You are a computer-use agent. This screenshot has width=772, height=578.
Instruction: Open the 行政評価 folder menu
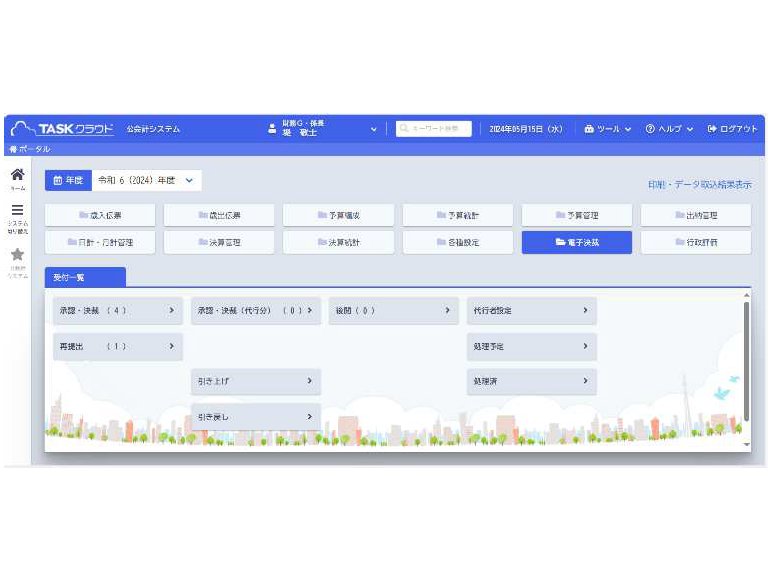click(x=696, y=242)
